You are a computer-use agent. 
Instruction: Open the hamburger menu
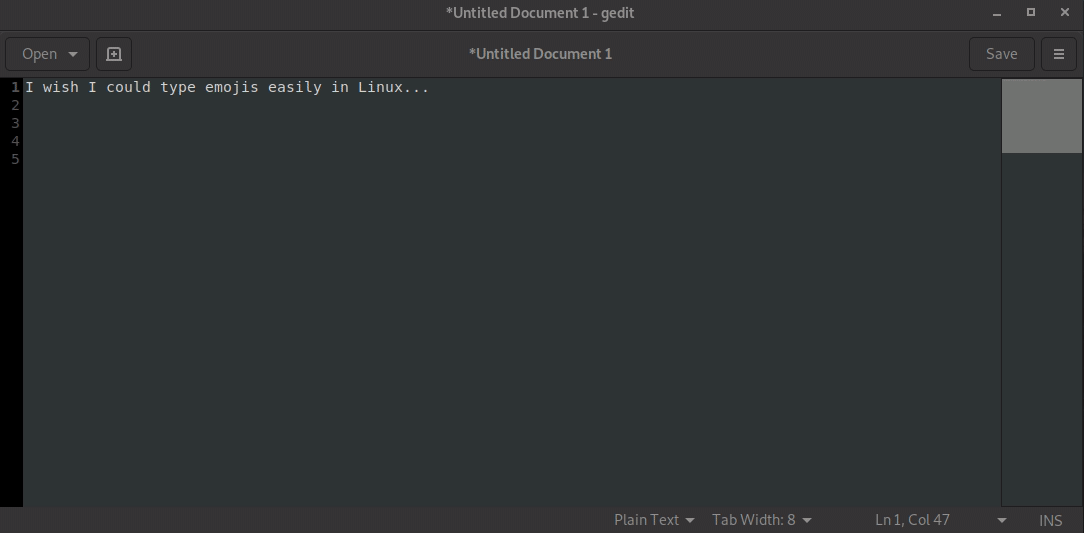[x=1059, y=54]
